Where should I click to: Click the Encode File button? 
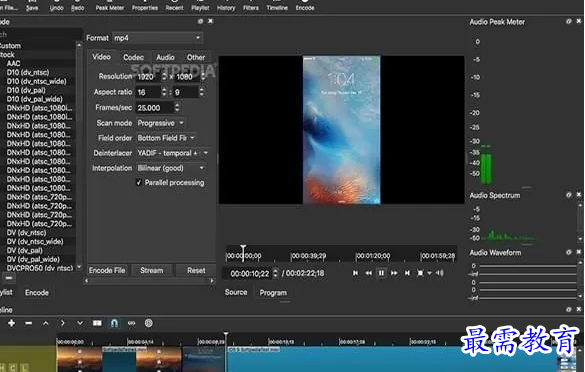pyautogui.click(x=107, y=270)
